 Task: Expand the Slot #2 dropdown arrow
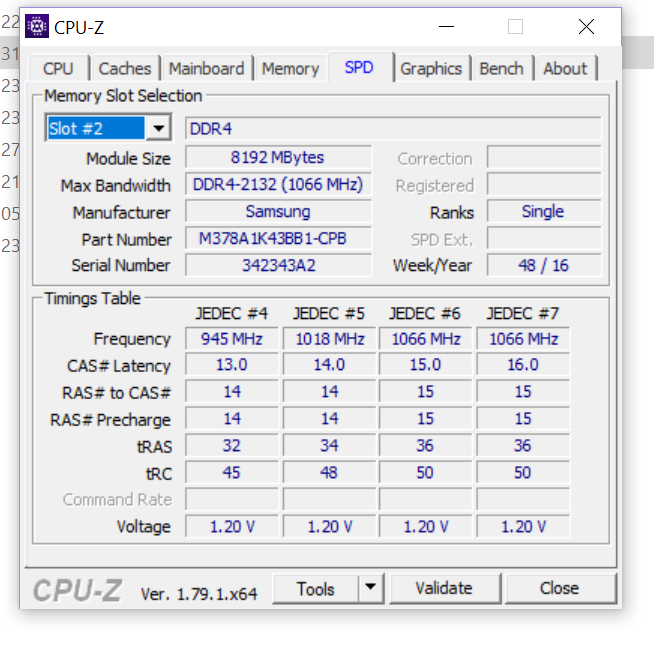coord(158,128)
